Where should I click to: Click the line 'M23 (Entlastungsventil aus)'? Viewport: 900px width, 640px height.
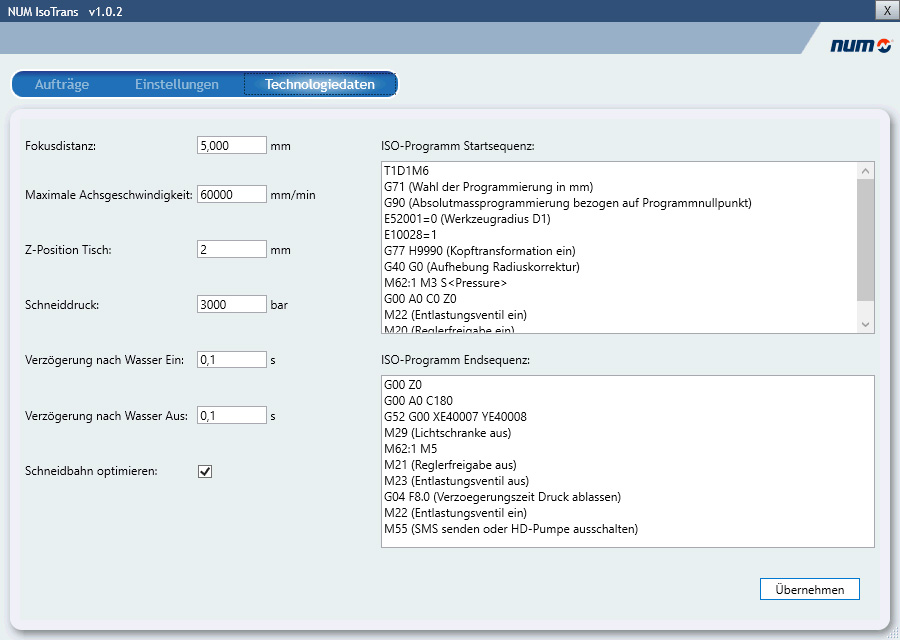(x=456, y=481)
